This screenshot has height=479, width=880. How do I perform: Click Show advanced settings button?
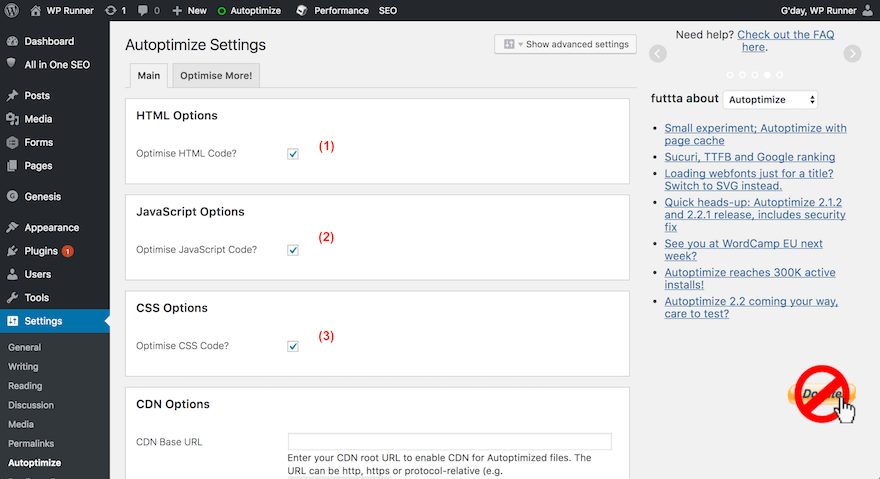[565, 44]
